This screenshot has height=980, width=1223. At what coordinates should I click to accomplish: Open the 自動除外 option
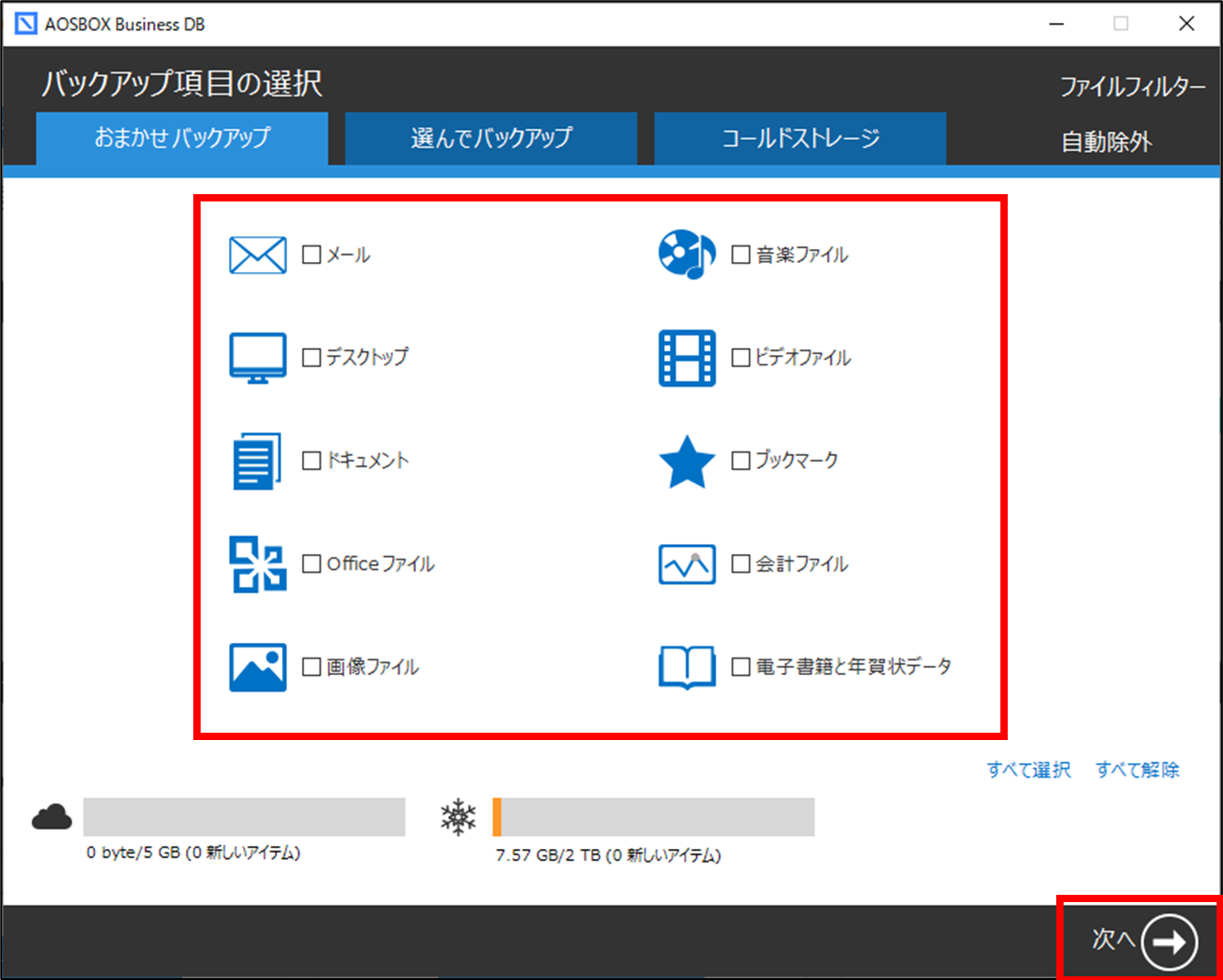(1107, 142)
